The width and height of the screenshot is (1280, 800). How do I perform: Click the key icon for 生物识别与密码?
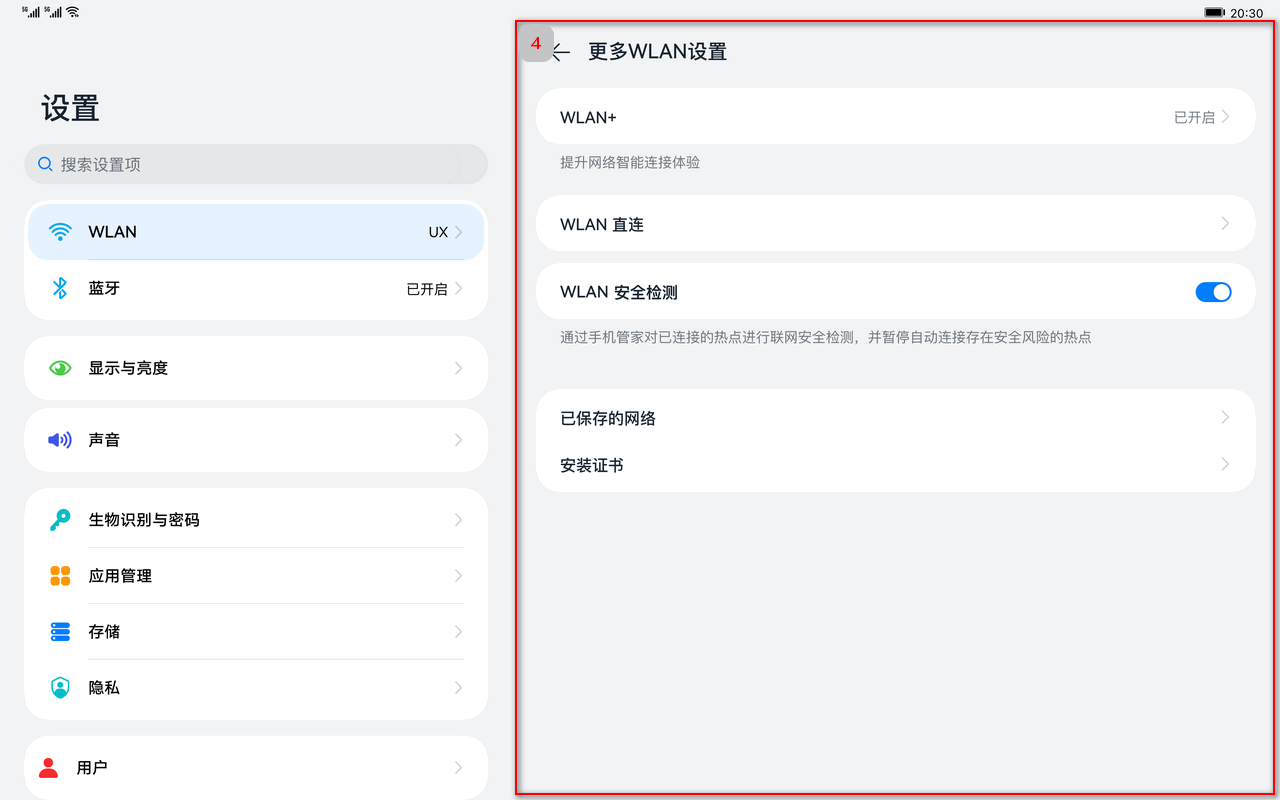(x=60, y=520)
